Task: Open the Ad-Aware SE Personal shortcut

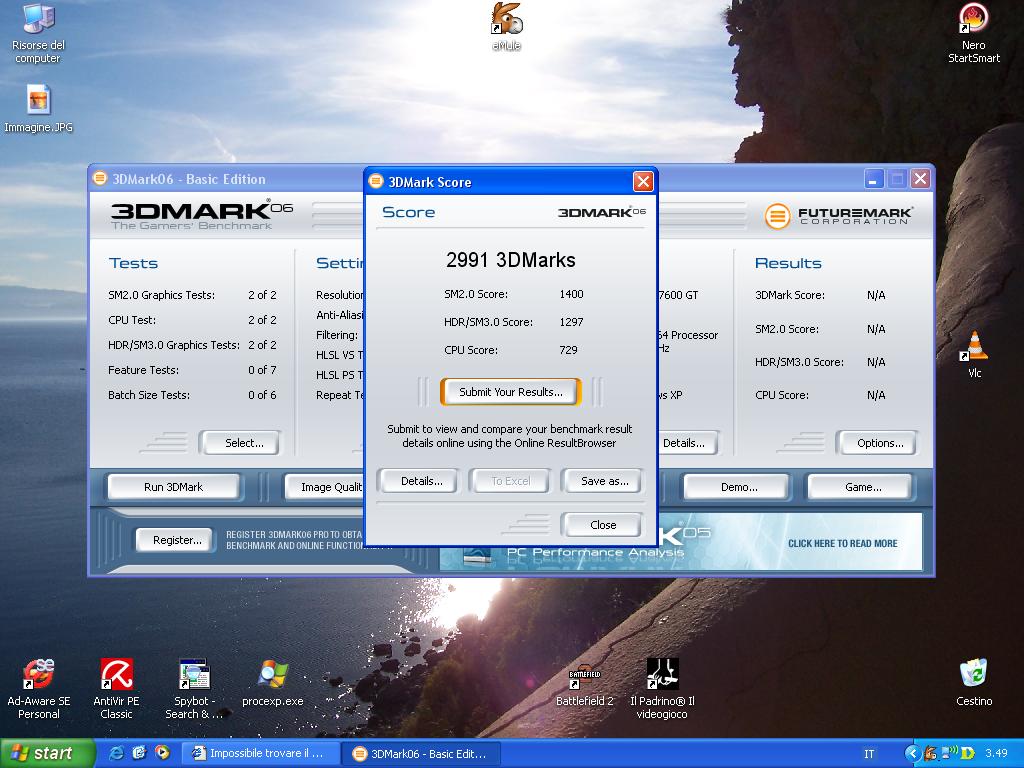Action: point(39,688)
